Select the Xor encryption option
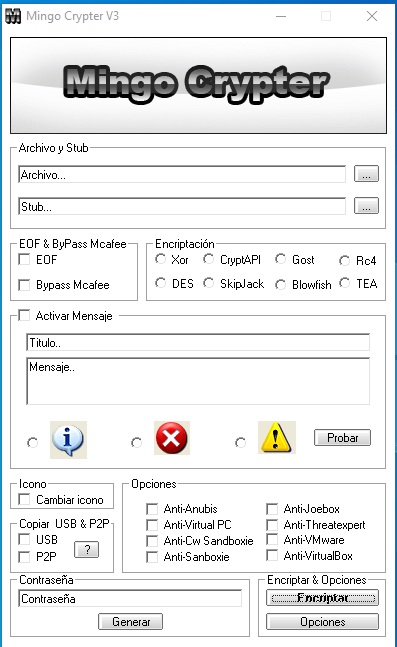The width and height of the screenshot is (397, 647). [161, 259]
